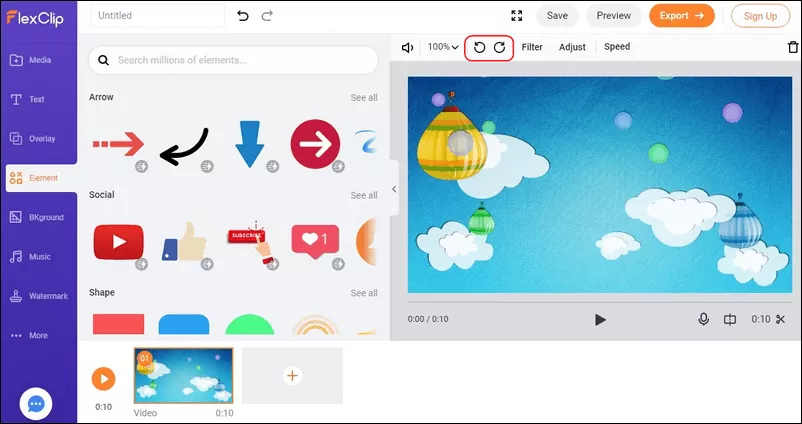The width and height of the screenshot is (802, 424).
Task: Add a new storyboard clip with plus
Action: (292, 376)
